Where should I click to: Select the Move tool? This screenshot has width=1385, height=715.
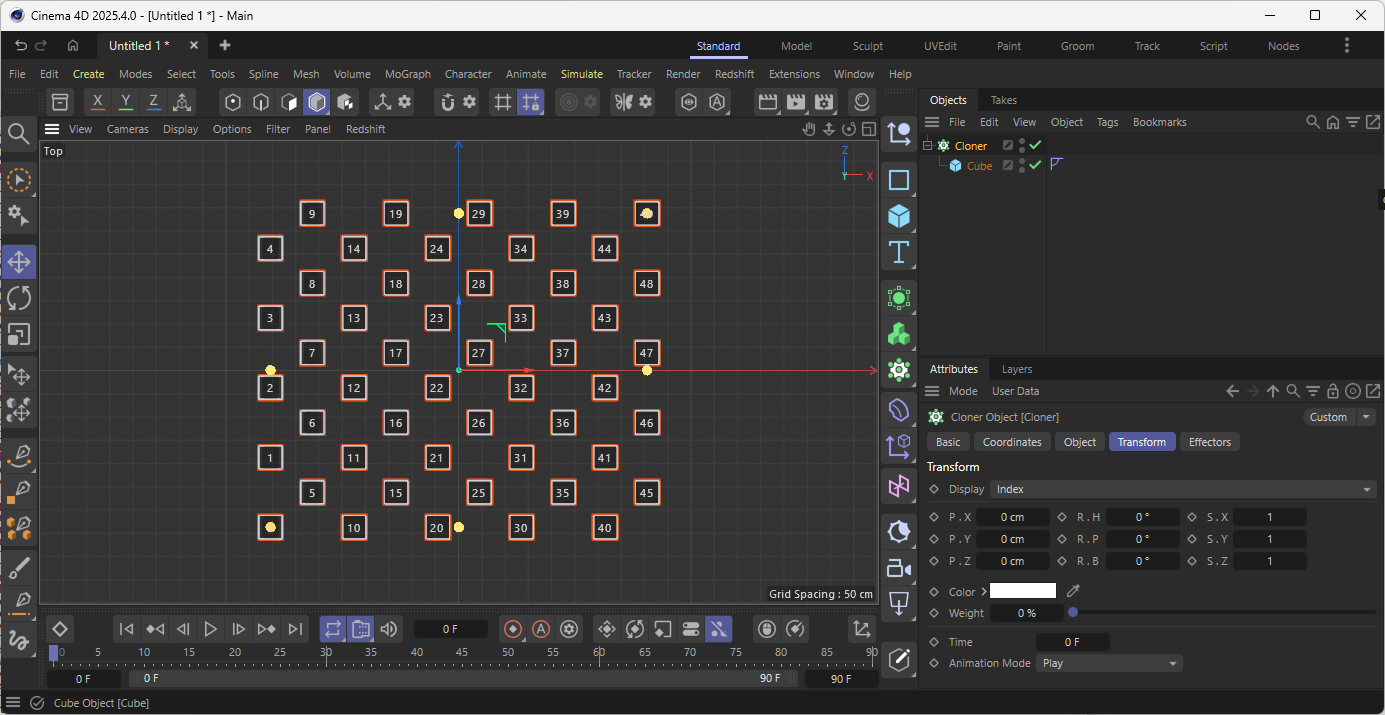click(20, 261)
